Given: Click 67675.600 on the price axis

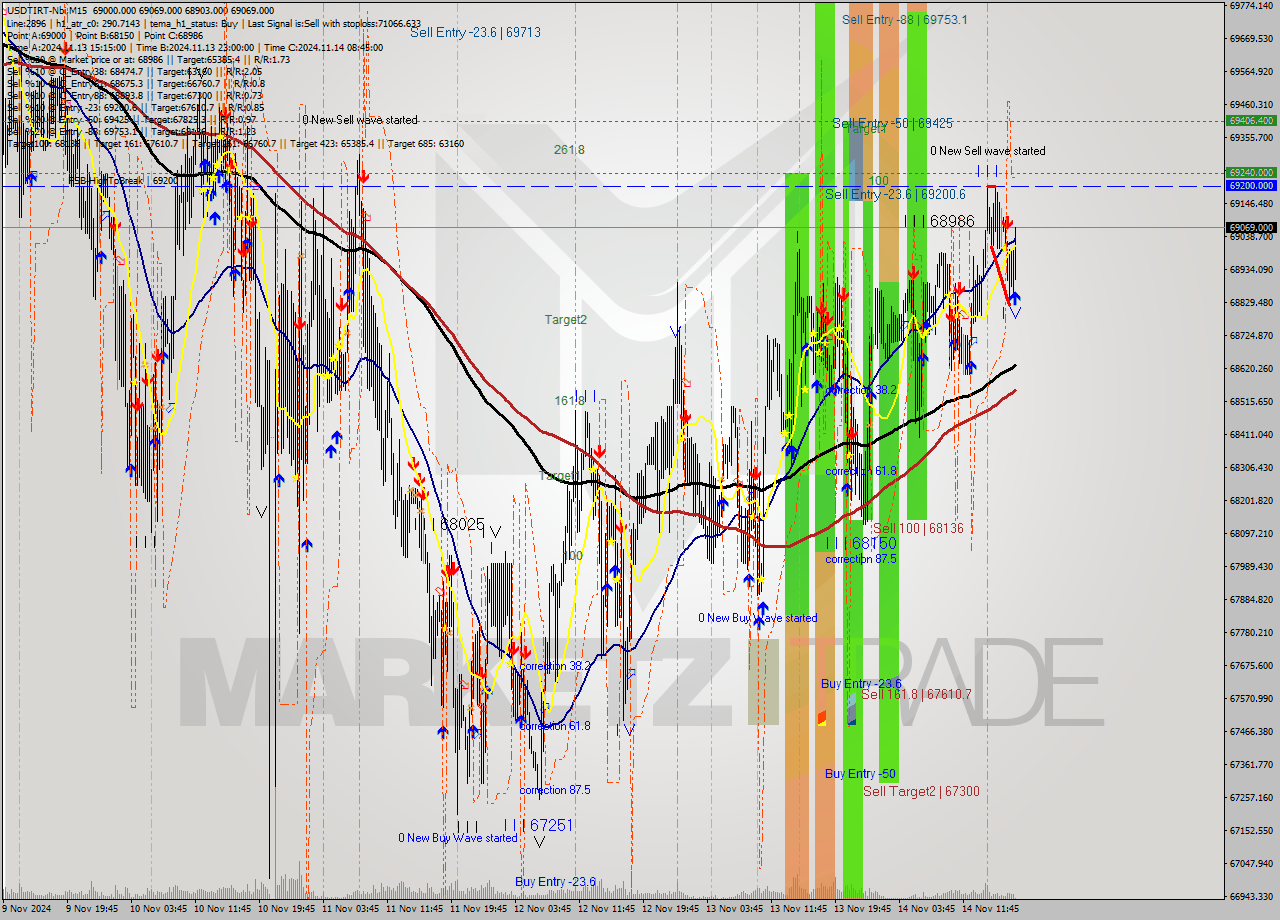Looking at the screenshot, I should [x=1251, y=666].
